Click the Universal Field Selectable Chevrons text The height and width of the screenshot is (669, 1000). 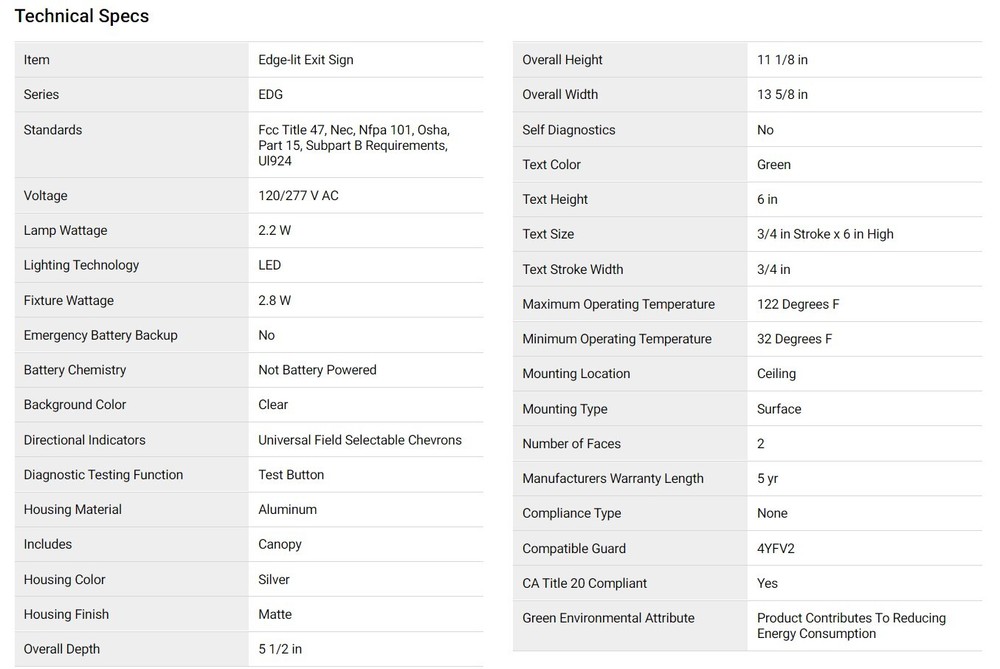[360, 440]
